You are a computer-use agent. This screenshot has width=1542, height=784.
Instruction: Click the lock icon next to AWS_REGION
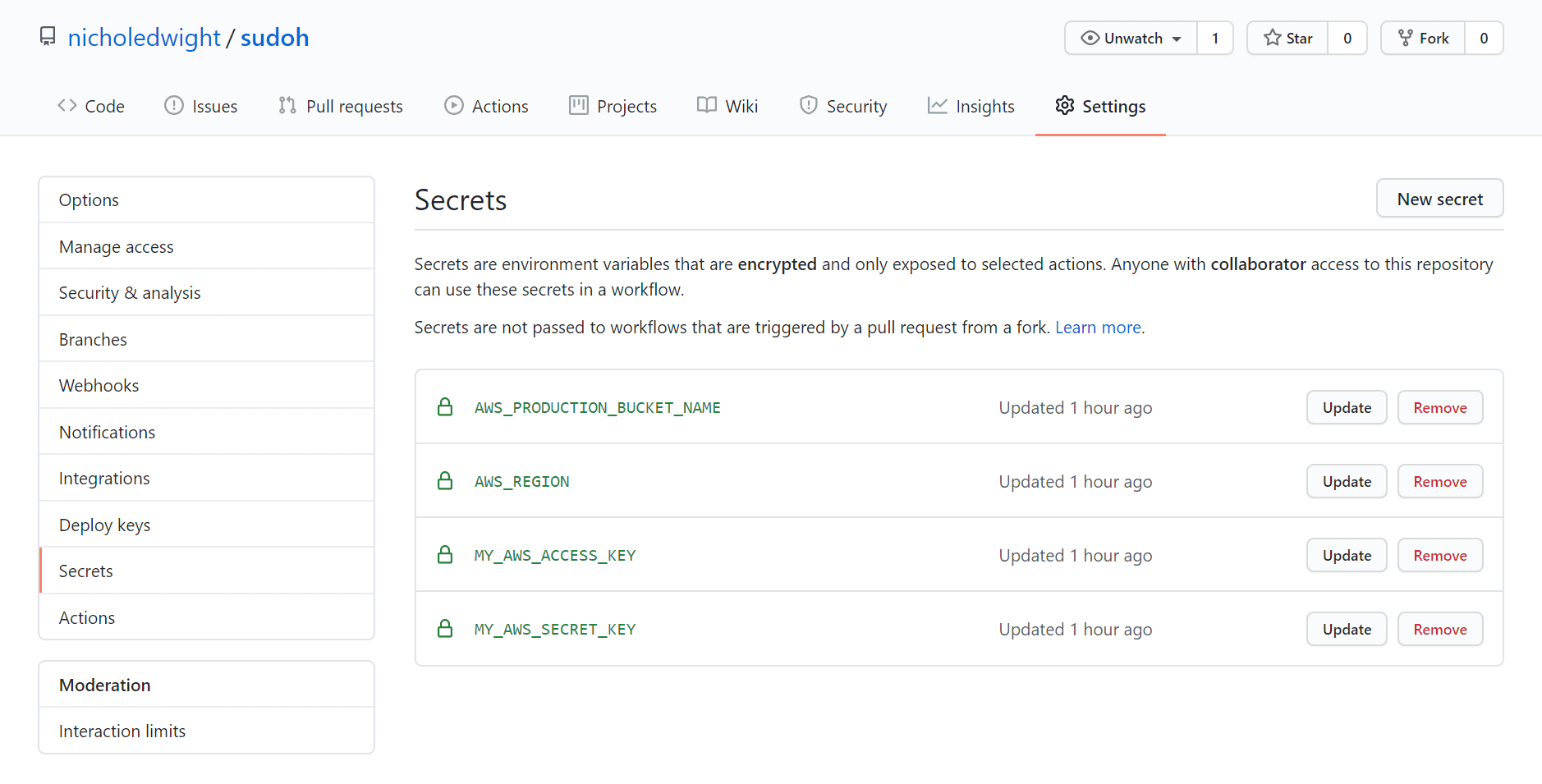coord(445,481)
